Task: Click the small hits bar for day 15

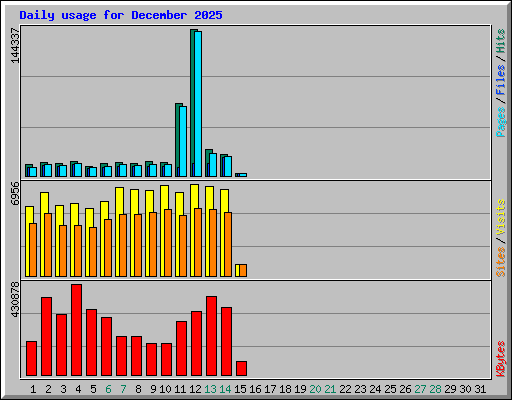Action: [241, 175]
